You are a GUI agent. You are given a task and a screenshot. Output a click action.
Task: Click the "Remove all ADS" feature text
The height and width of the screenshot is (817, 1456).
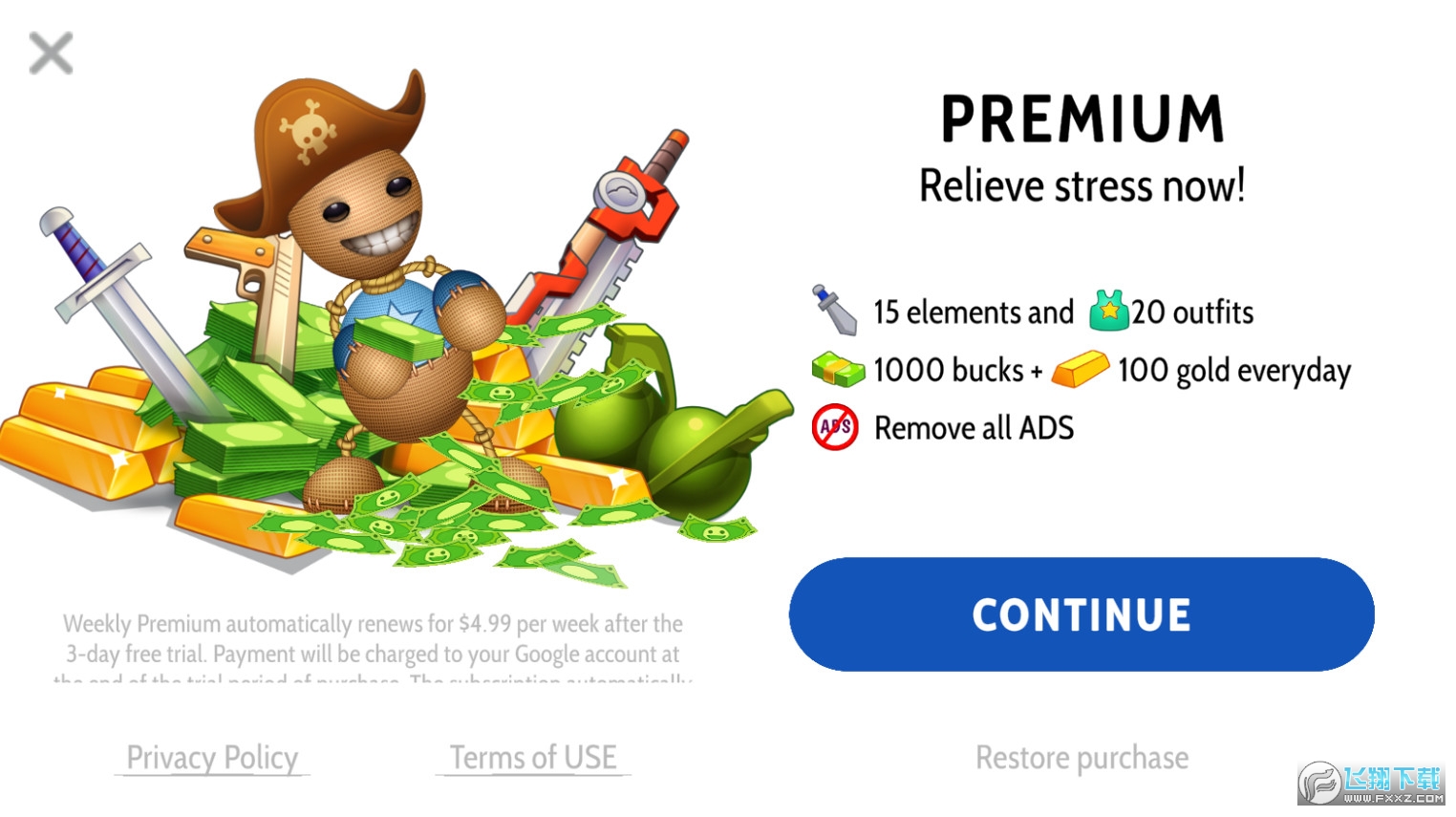coord(974,428)
